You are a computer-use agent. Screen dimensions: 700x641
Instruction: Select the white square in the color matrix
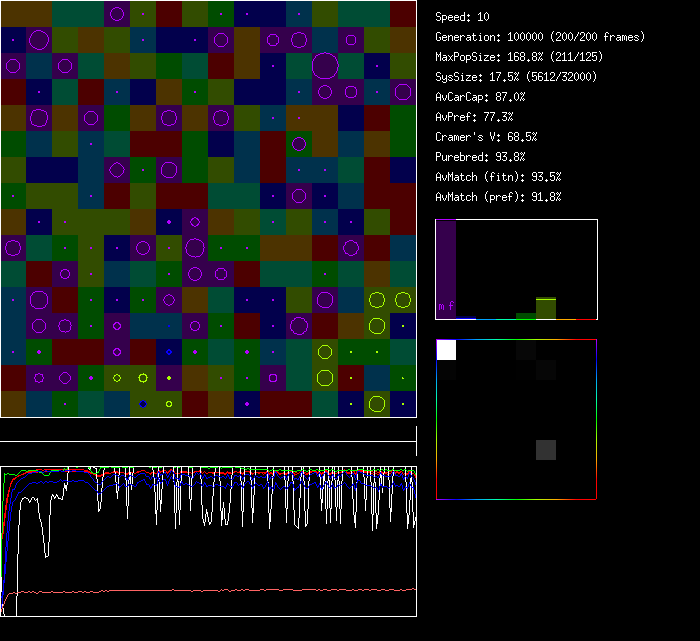(x=446, y=349)
